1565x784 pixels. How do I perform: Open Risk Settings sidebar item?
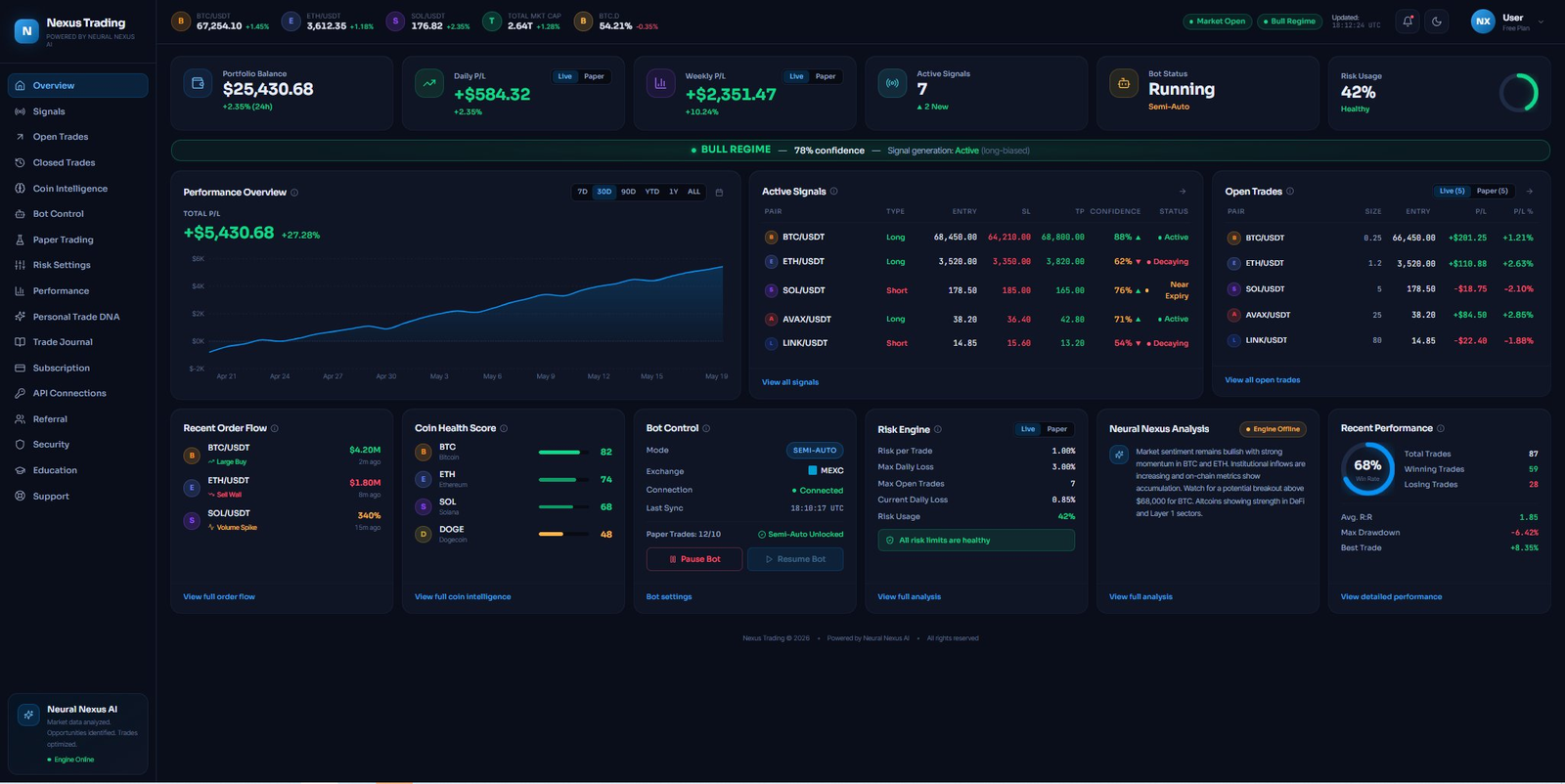78,265
